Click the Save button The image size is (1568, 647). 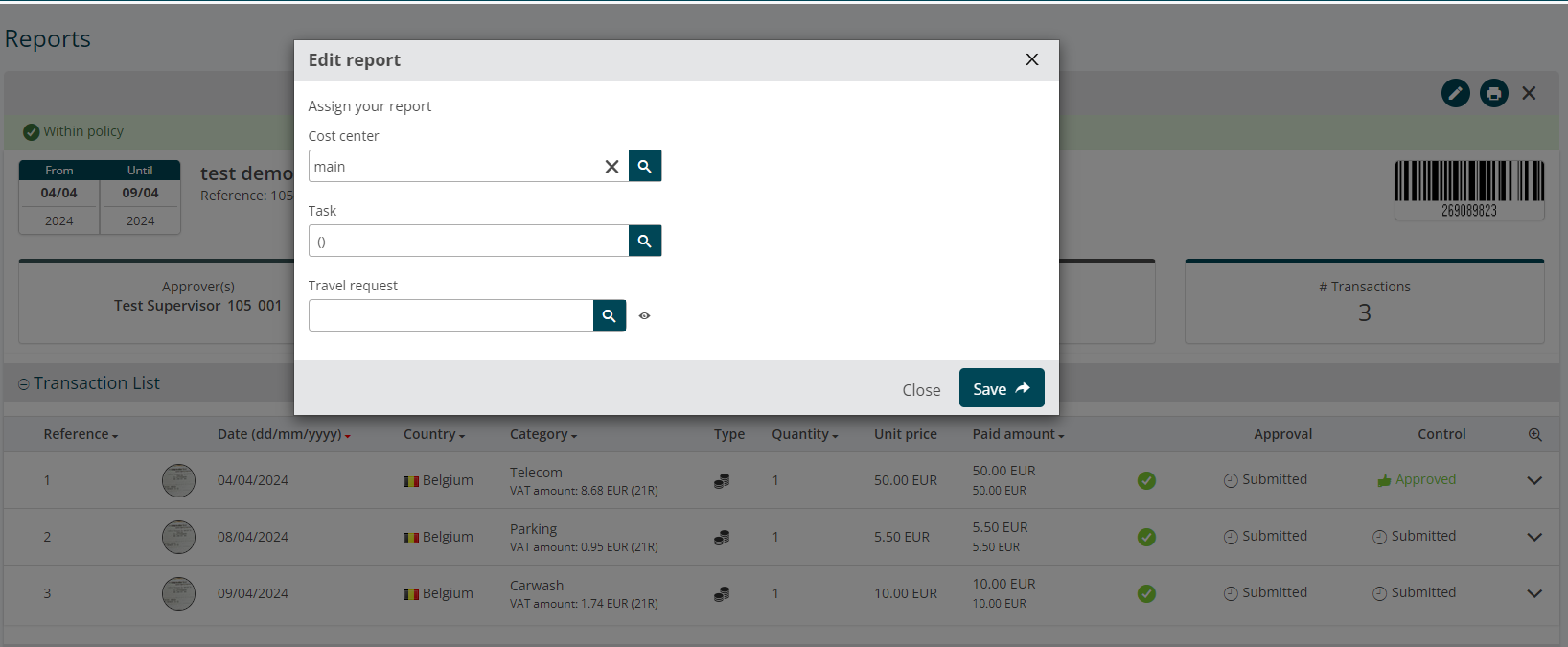point(1001,388)
